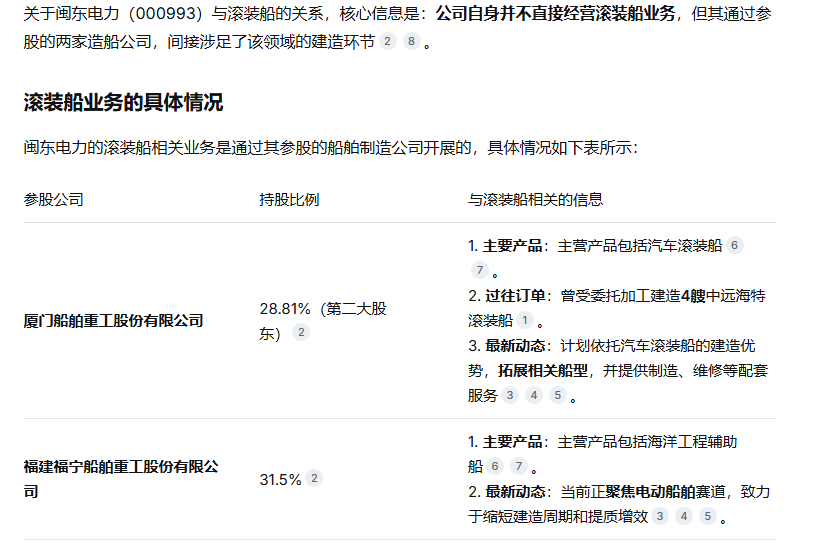The width and height of the screenshot is (831, 548).
Task: Open citation 4 after 维修等配套服务
Action: [534, 395]
